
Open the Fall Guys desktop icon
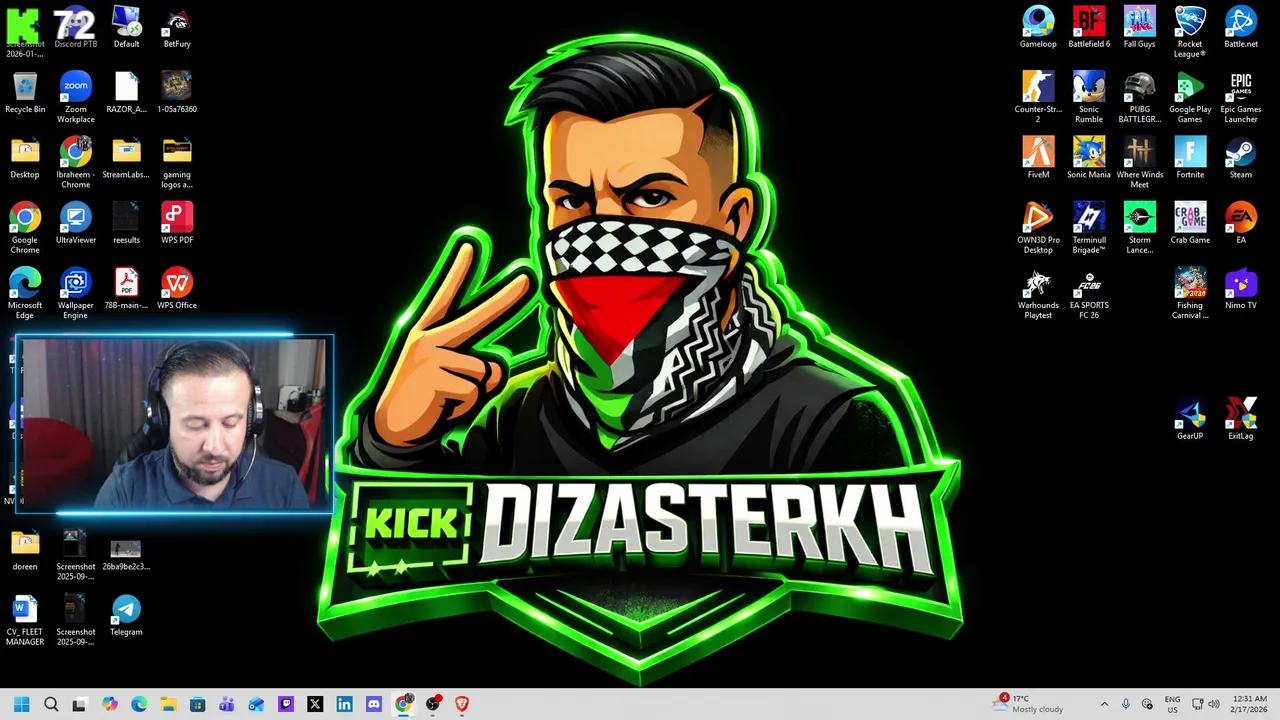tap(1139, 27)
